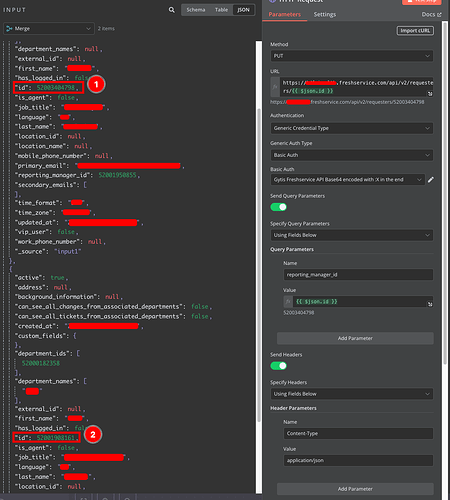The height and width of the screenshot is (500, 450).
Task: Switch to the Settings tab
Action: (x=325, y=14)
